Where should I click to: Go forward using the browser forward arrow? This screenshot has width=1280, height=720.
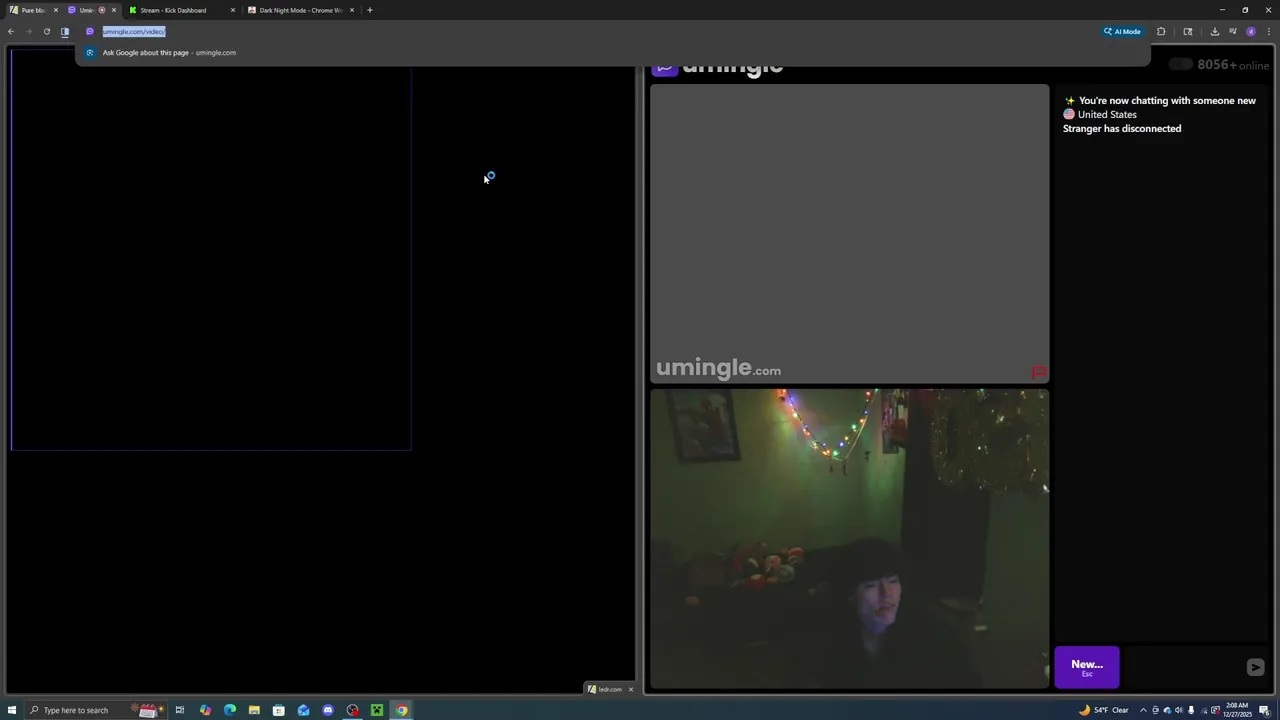tap(29, 31)
